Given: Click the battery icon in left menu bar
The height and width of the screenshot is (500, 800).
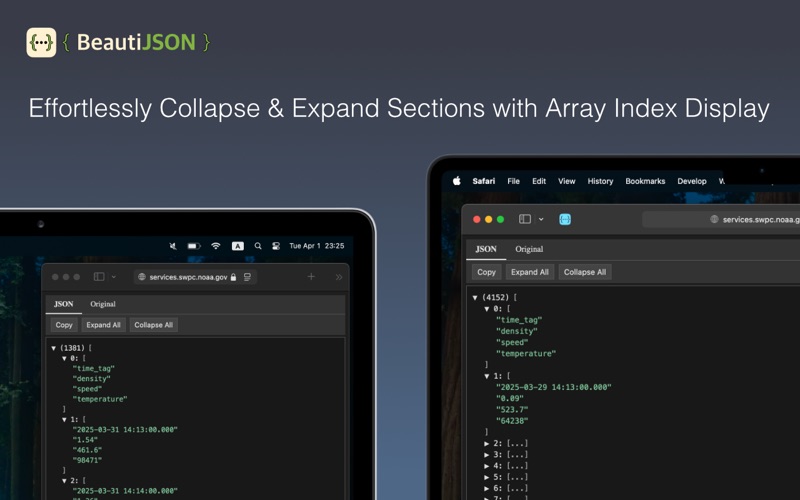Looking at the screenshot, I should 194,246.
